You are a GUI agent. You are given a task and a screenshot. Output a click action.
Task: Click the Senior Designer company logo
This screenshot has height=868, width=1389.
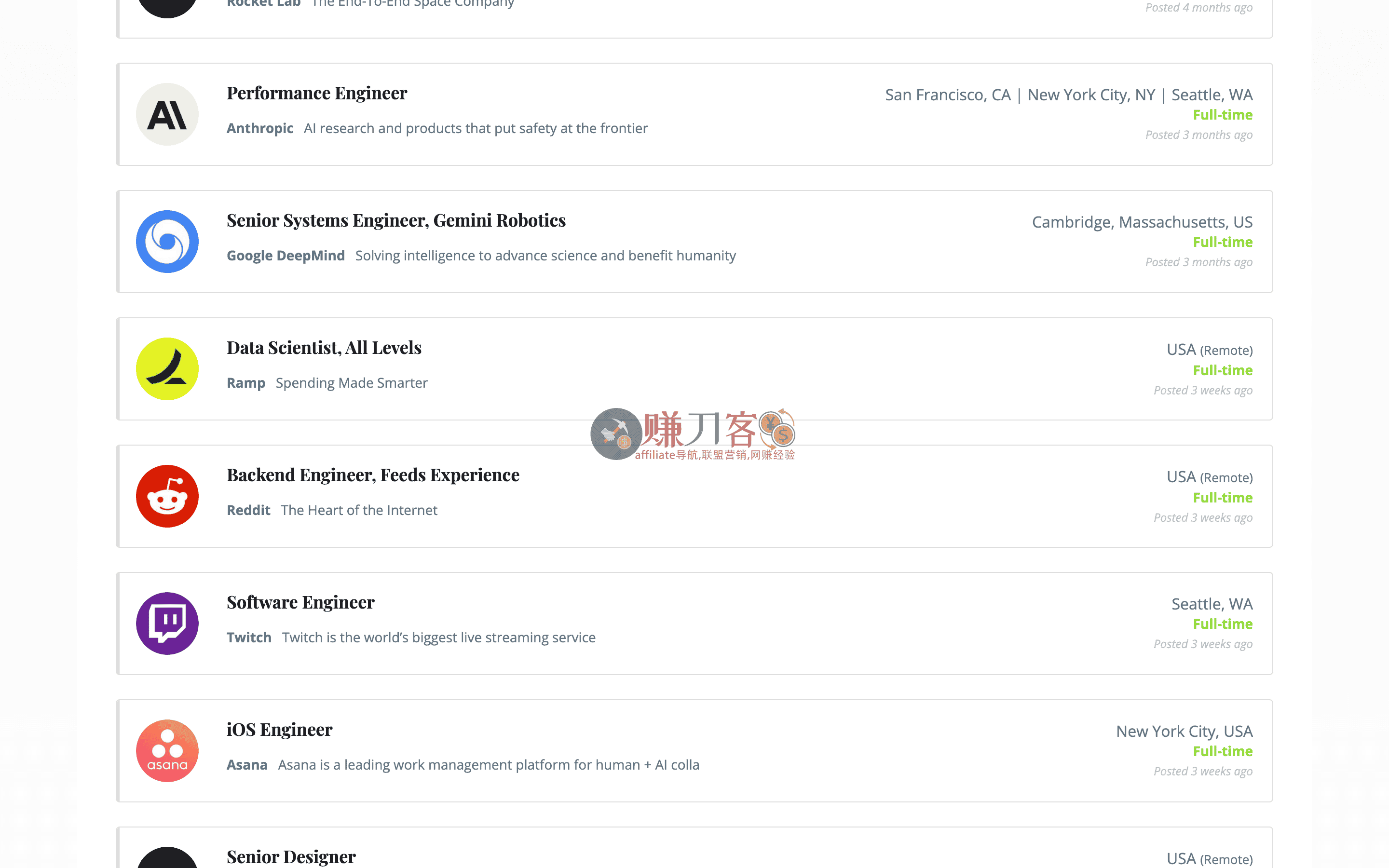(x=167, y=858)
